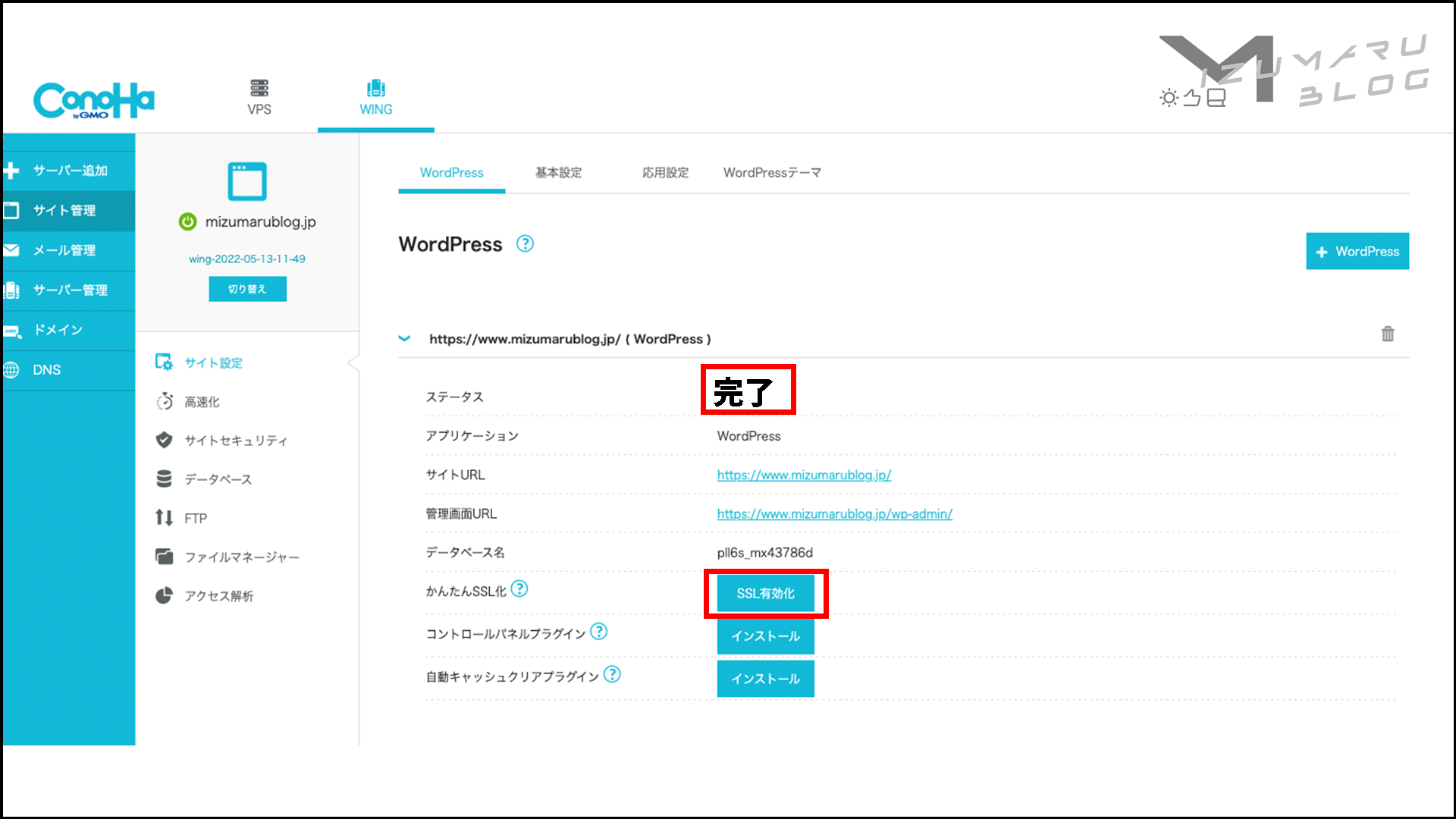Click the thumbs-up icon top right
Screen dimensions: 1456x819
coord(1192,98)
